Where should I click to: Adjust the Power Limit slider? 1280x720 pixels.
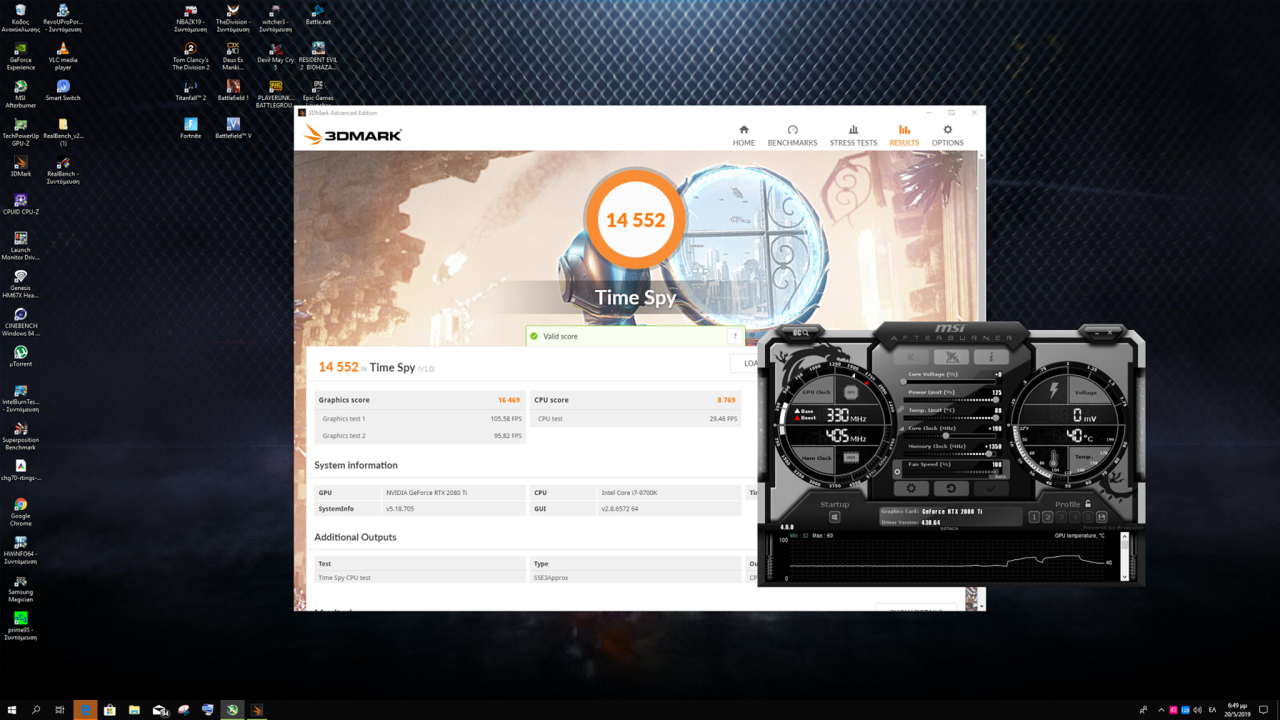click(950, 400)
